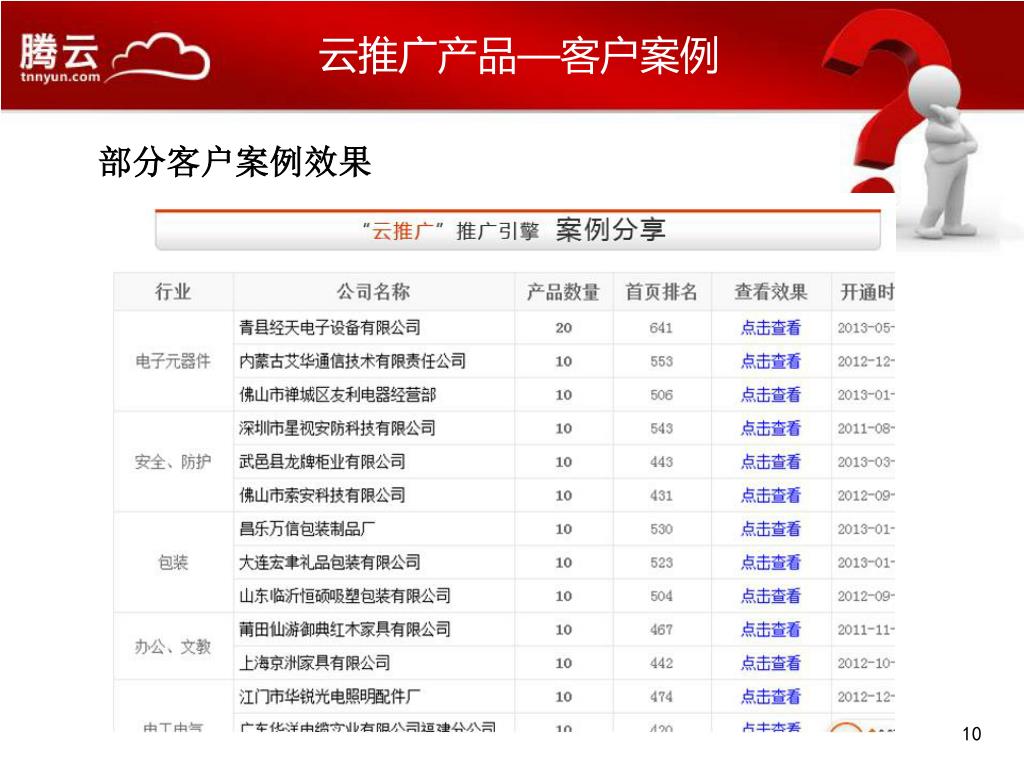Click the 包装 industry cell
Image resolution: width=1024 pixels, height=768 pixels.
[x=173, y=562]
